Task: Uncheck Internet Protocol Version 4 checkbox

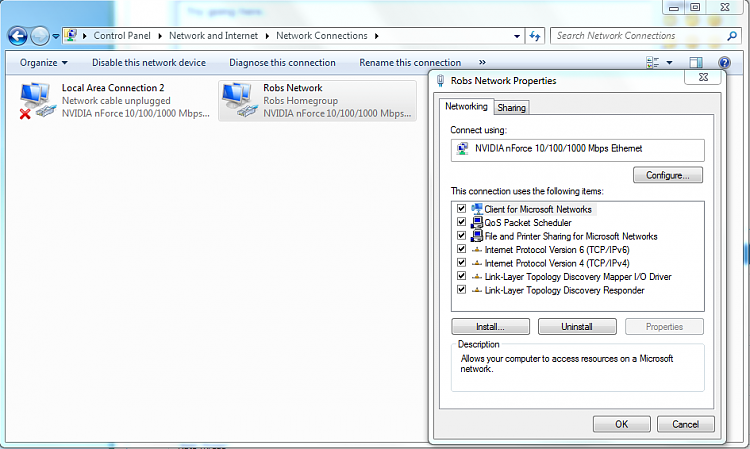Action: [461, 263]
